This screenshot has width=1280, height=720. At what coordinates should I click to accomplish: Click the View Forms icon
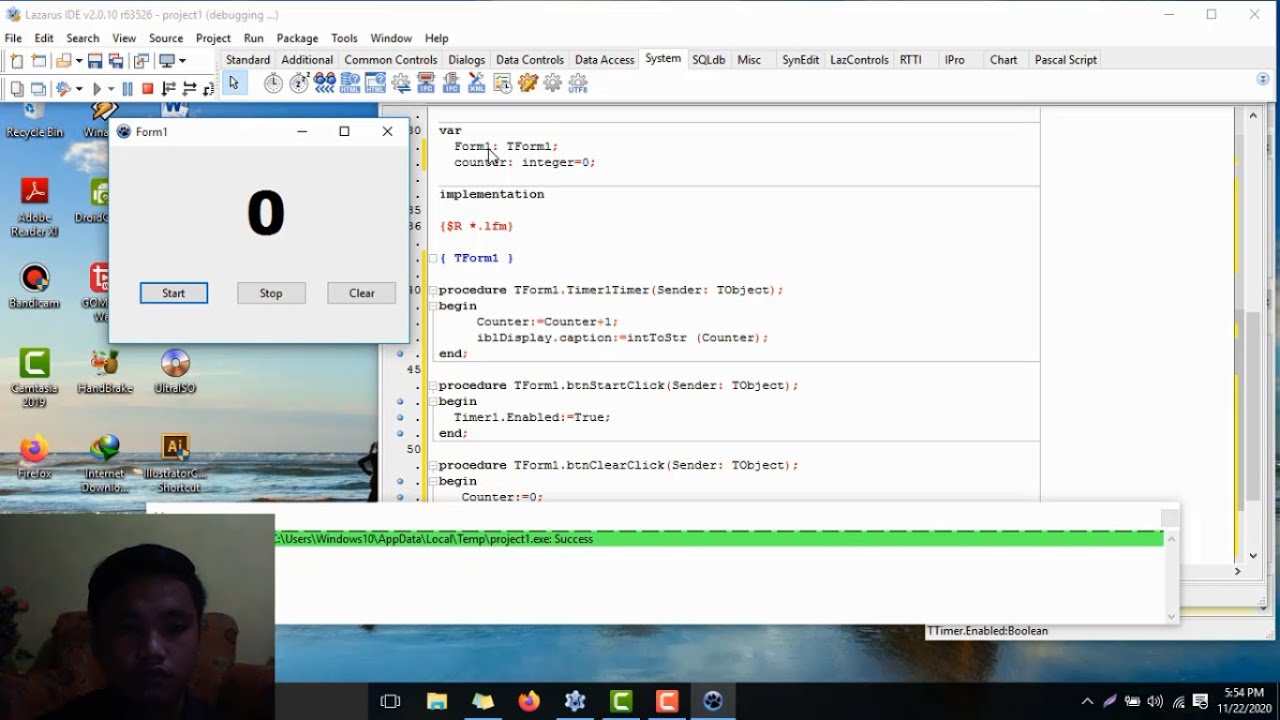click(39, 89)
